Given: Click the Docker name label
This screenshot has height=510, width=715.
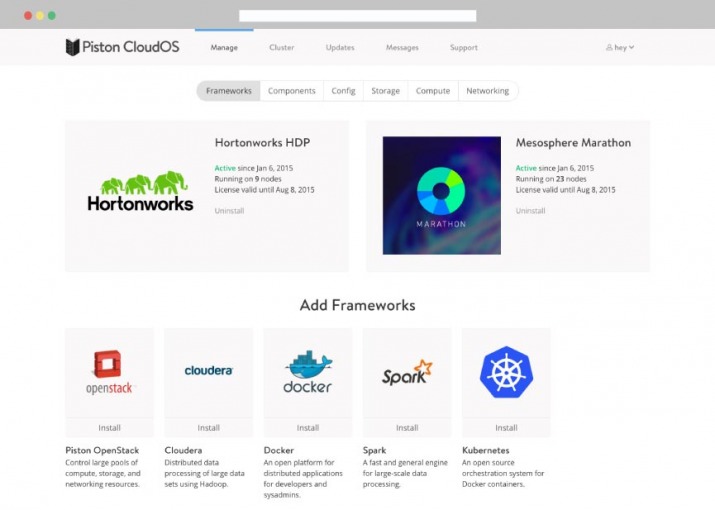Looking at the screenshot, I should click(x=279, y=450).
